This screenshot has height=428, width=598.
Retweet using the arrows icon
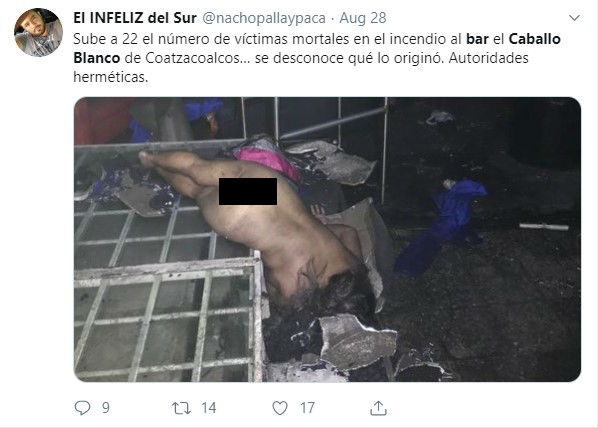tap(181, 408)
